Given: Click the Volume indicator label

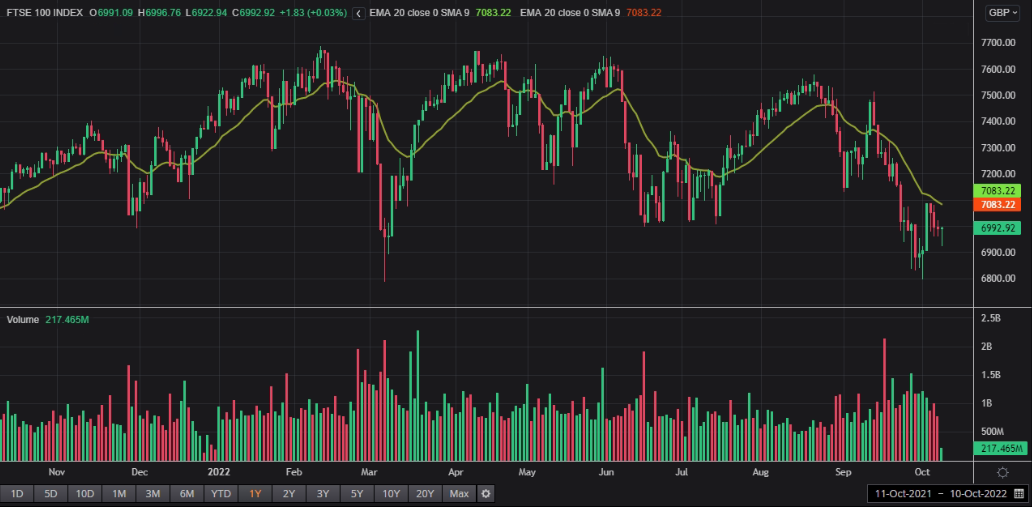Looking at the screenshot, I should coord(23,319).
